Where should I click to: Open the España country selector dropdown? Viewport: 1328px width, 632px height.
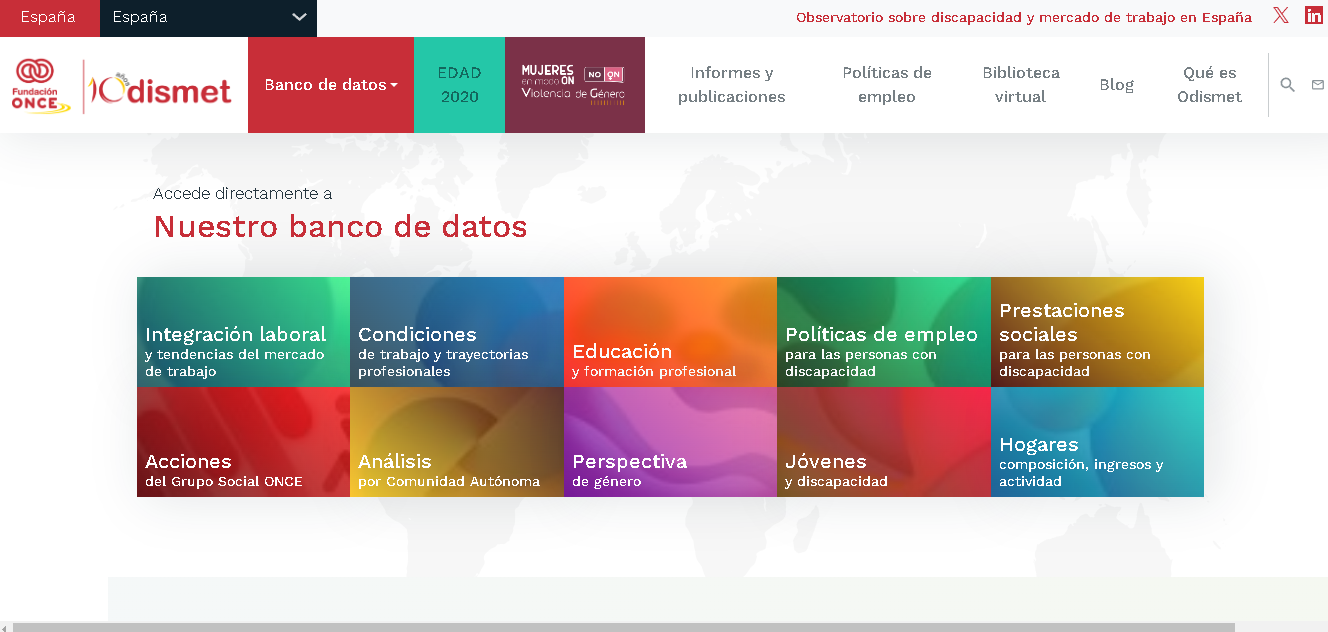(x=208, y=18)
